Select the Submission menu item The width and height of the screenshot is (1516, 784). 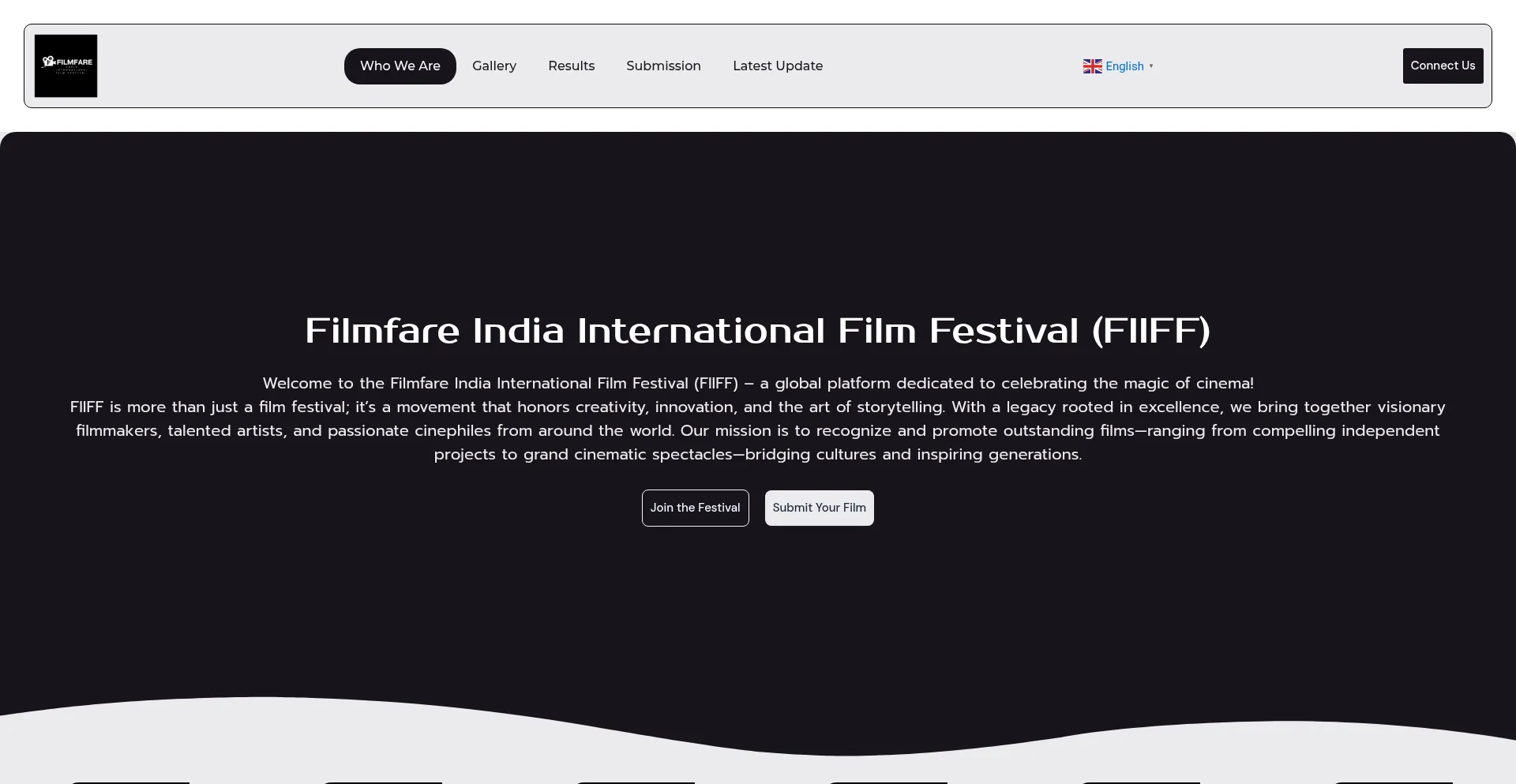pyautogui.click(x=663, y=66)
